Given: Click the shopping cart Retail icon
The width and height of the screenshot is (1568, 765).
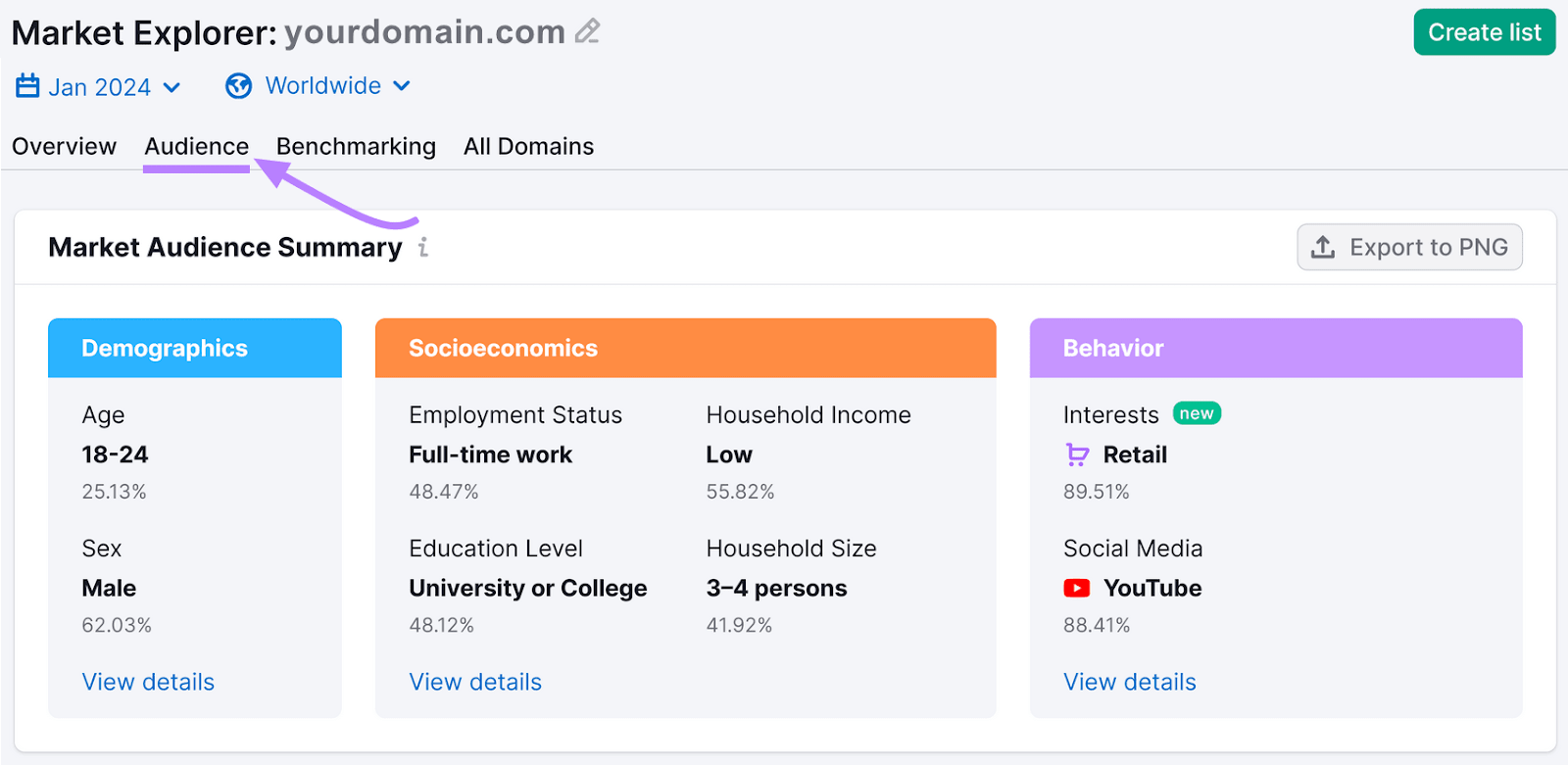Looking at the screenshot, I should 1077,454.
